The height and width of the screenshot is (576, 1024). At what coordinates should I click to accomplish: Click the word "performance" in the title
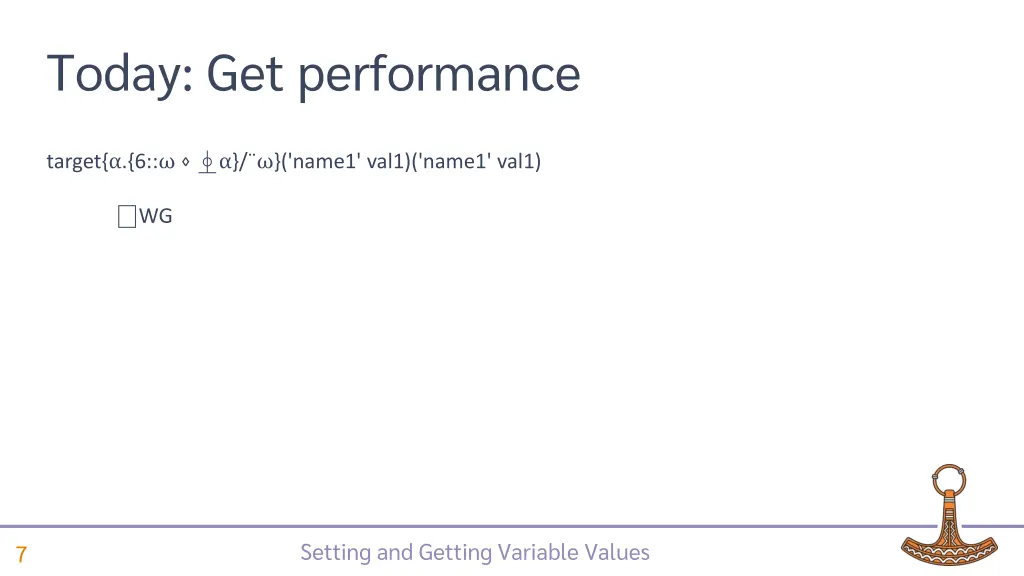(x=438, y=74)
